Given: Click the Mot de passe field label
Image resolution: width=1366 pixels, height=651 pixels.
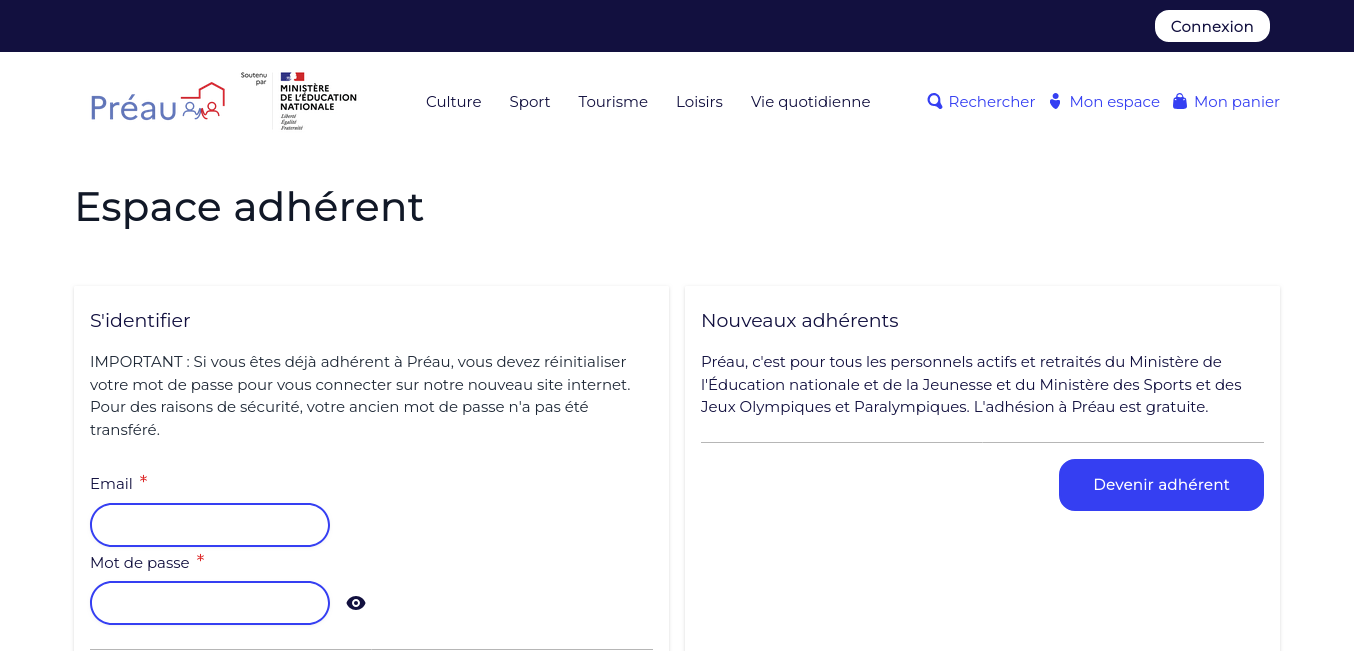Looking at the screenshot, I should click(x=140, y=563).
